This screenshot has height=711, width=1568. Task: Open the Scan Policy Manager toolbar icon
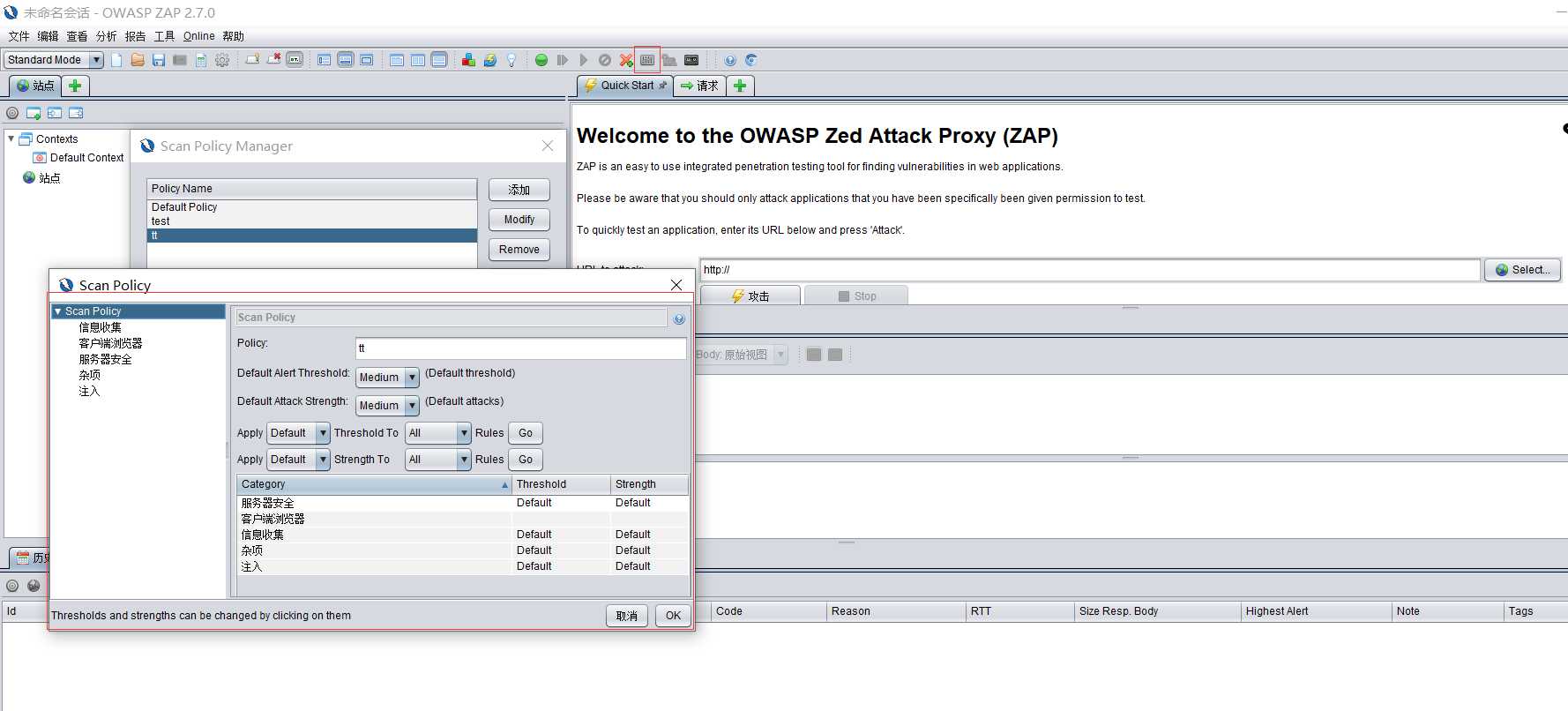(647, 60)
